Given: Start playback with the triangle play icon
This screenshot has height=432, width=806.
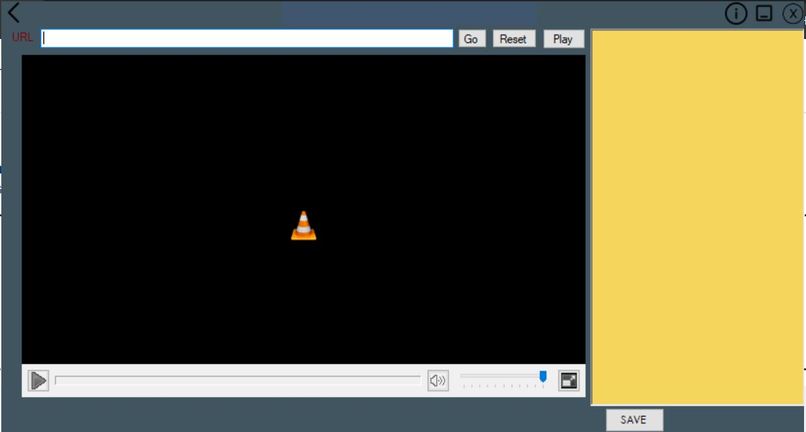Looking at the screenshot, I should pyautogui.click(x=38, y=381).
